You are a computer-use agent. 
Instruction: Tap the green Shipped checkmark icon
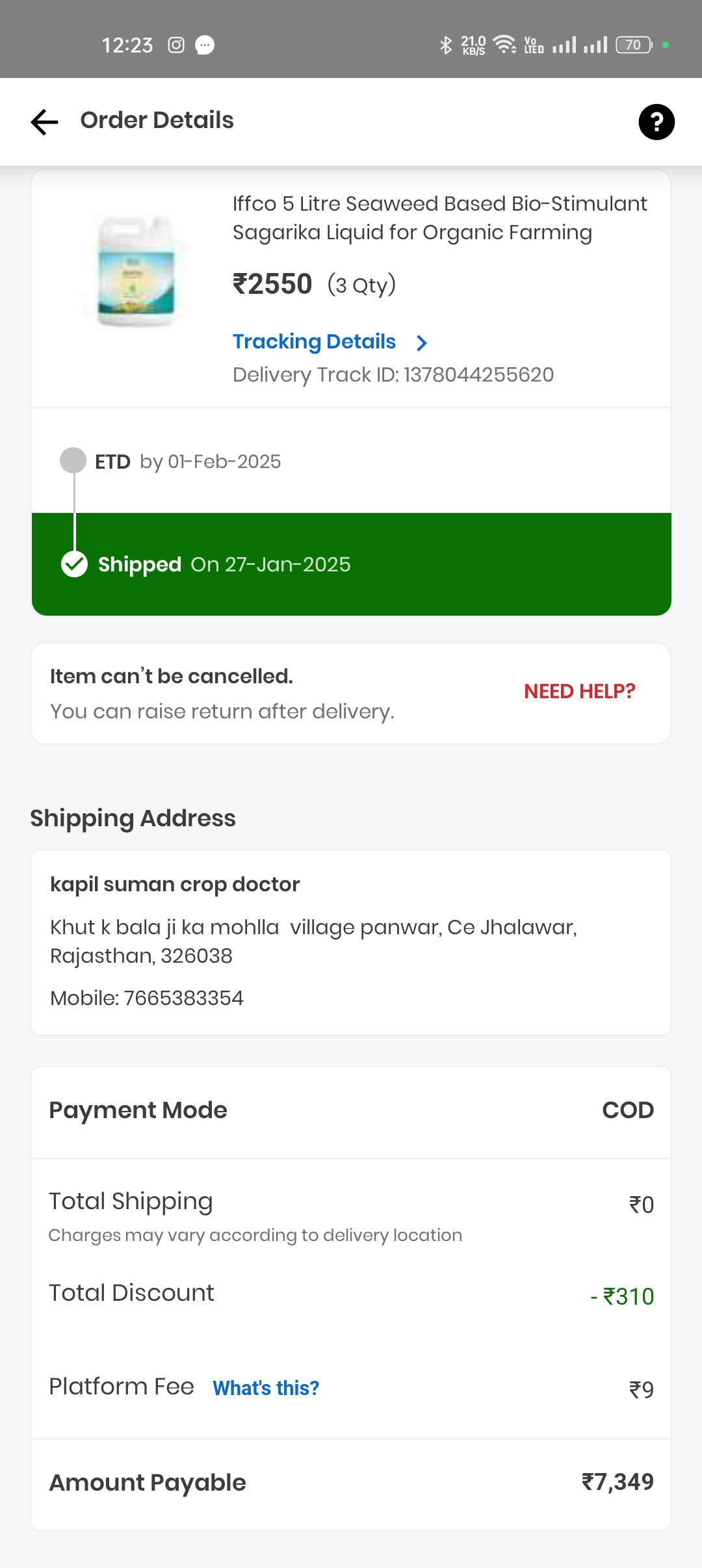(75, 564)
